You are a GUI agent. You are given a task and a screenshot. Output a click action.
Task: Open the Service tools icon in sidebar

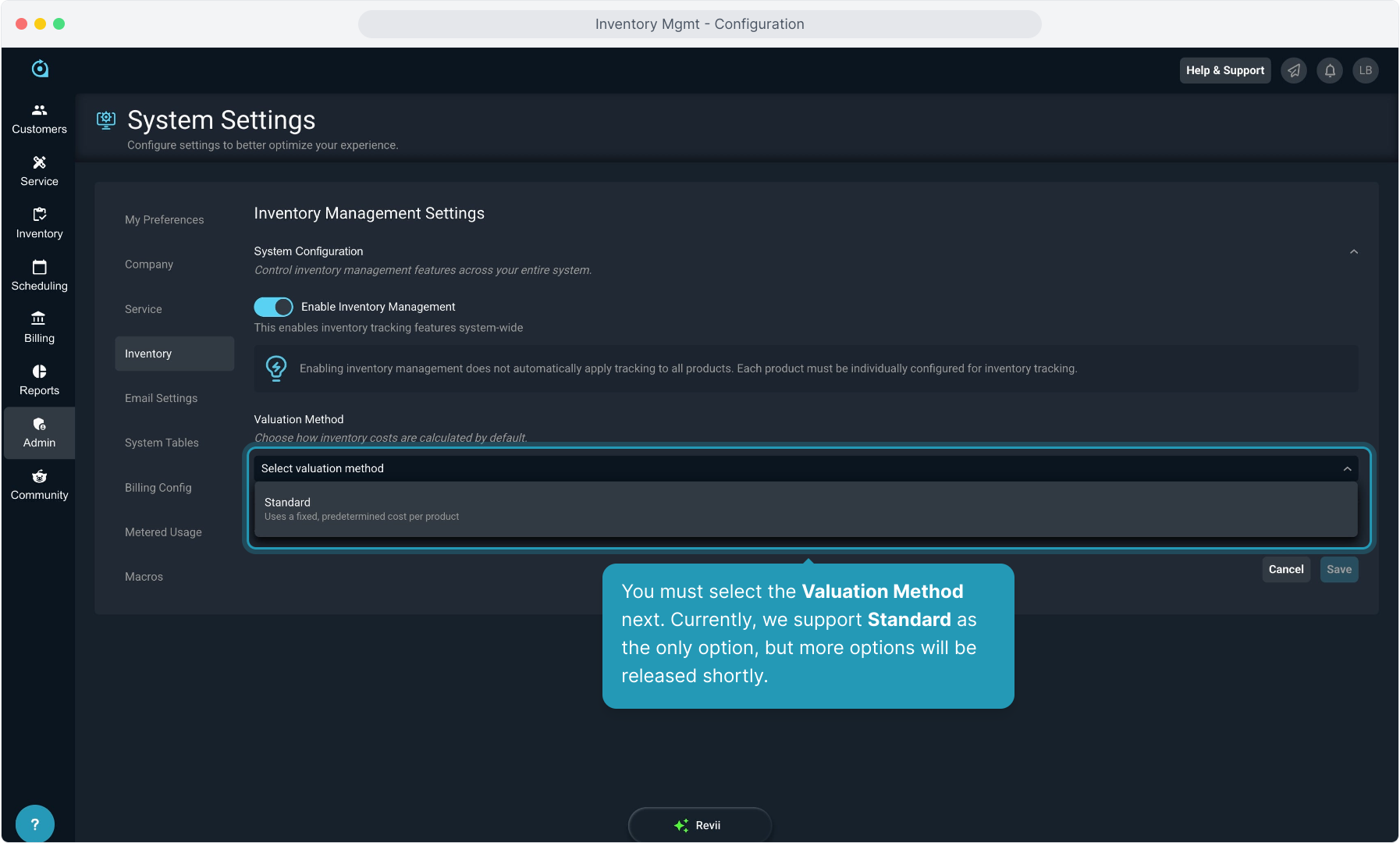(39, 162)
